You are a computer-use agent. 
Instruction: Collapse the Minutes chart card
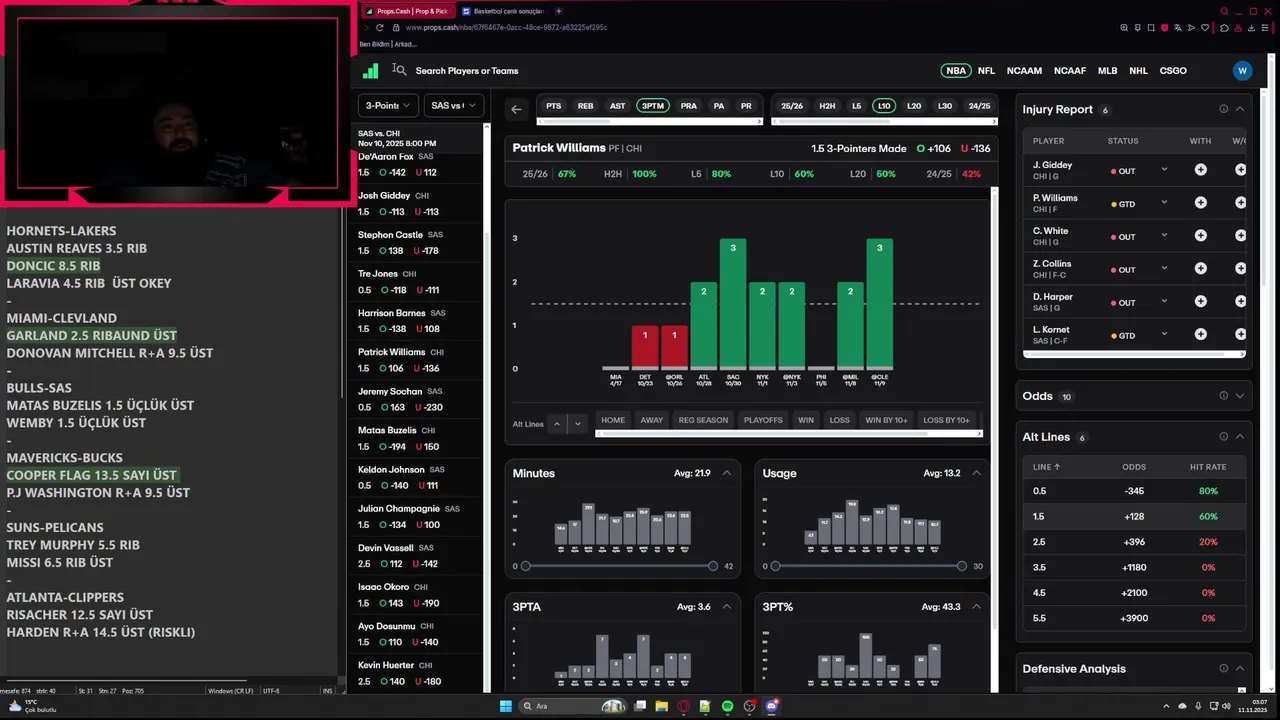tap(727, 473)
